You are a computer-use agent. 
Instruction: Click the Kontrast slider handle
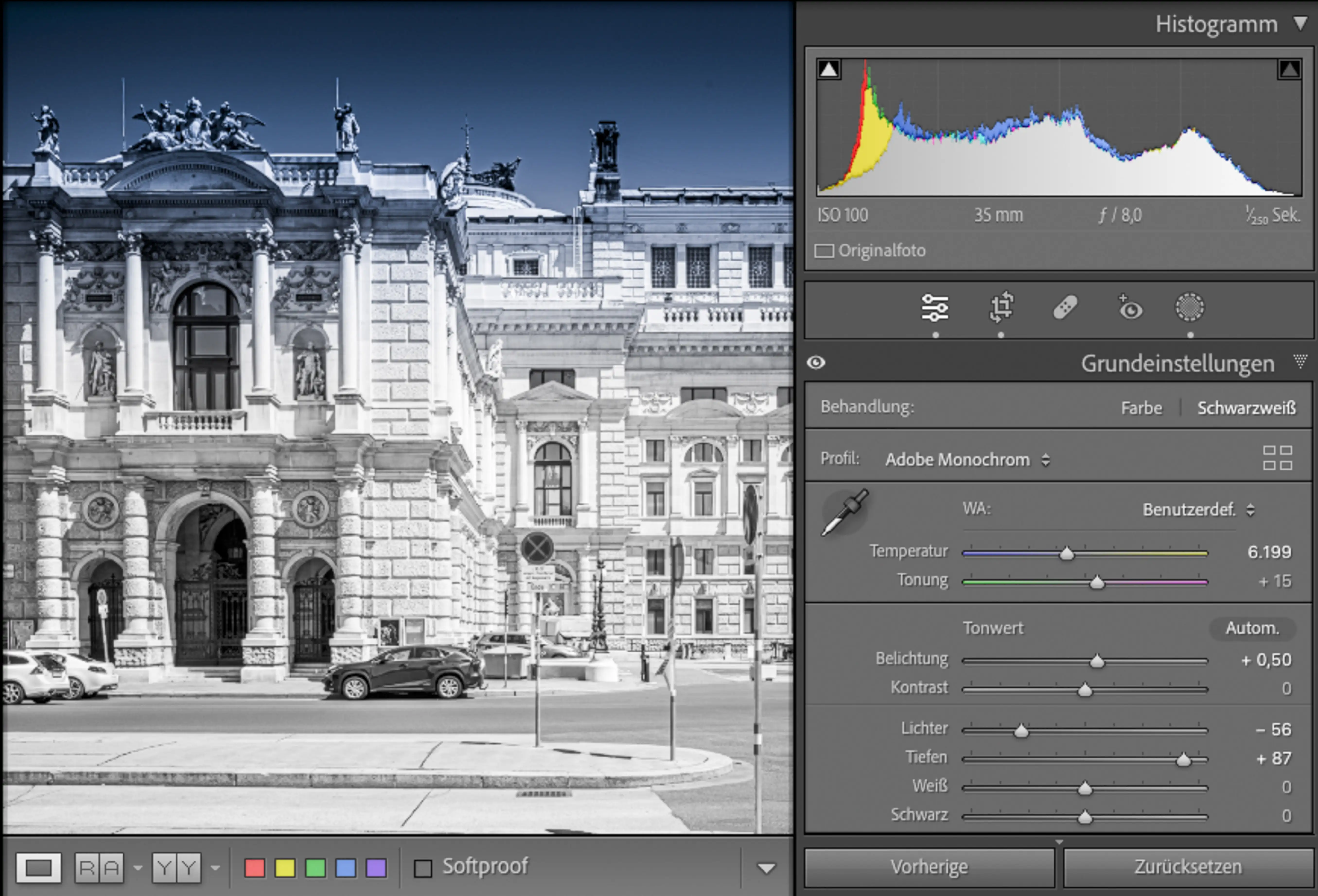[x=1084, y=690]
